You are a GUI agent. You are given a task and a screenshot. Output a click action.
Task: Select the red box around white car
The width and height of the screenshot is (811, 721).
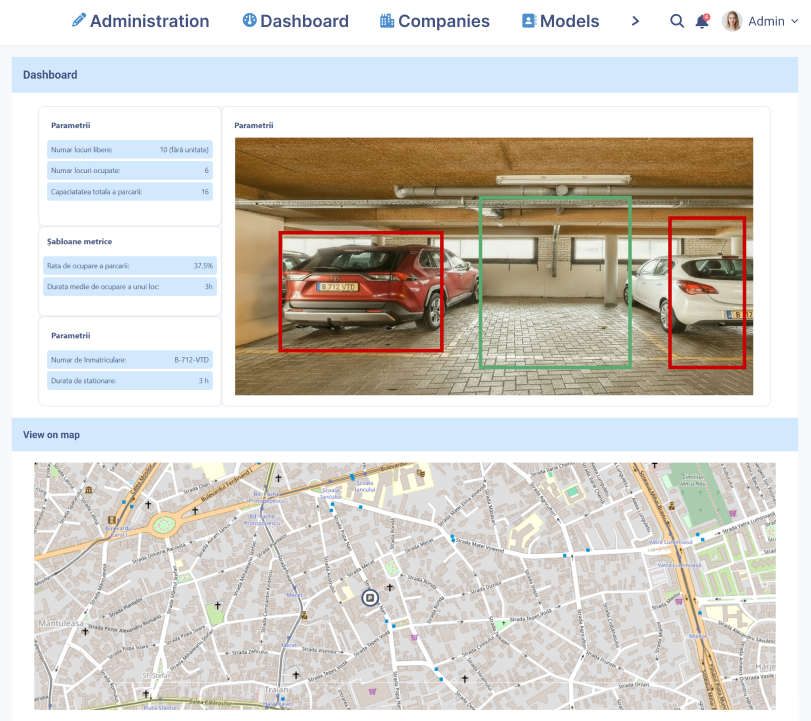[x=707, y=292]
